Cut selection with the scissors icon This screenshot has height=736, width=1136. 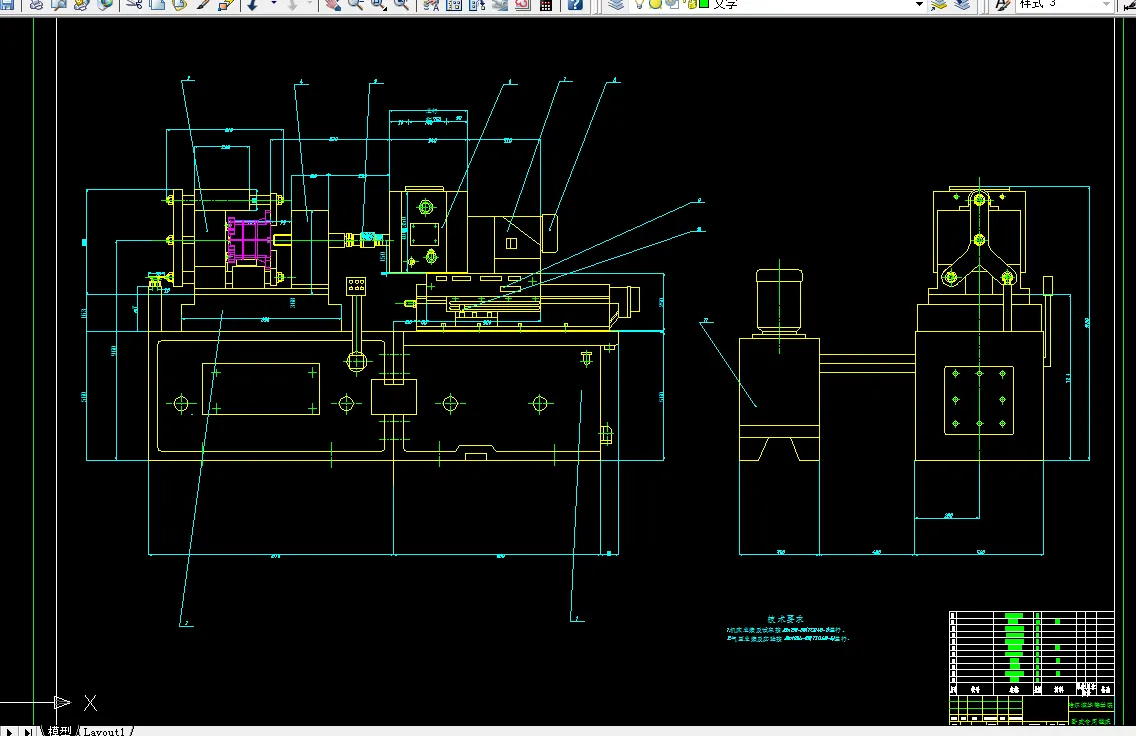tap(134, 4)
